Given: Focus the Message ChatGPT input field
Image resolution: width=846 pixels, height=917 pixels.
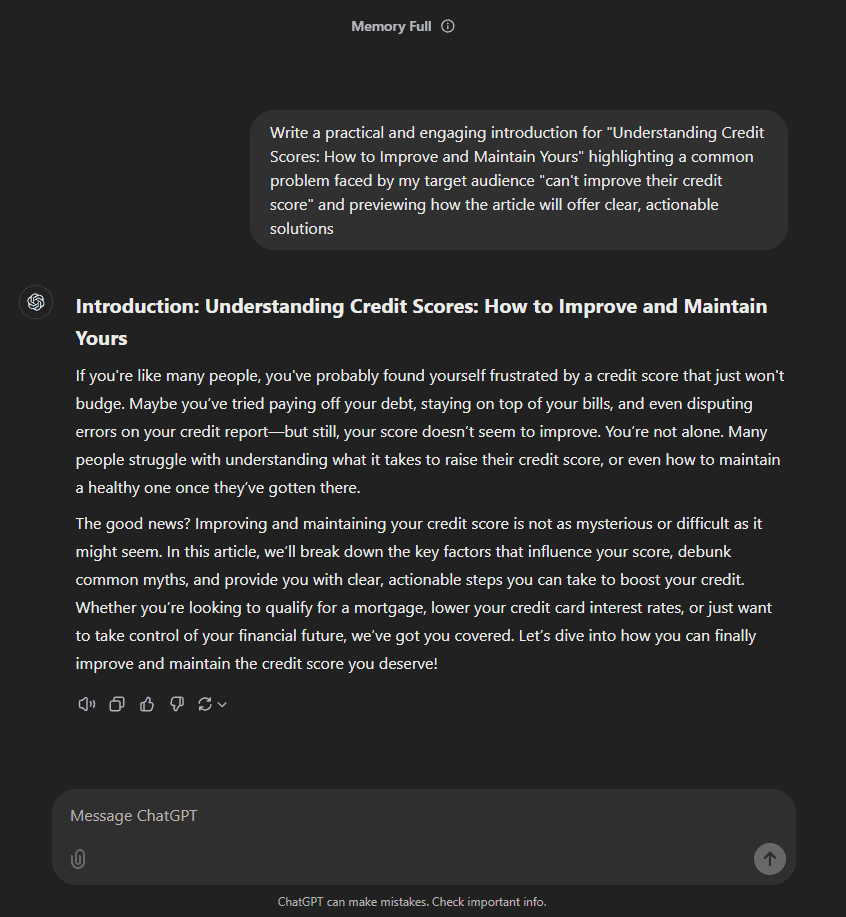Looking at the screenshot, I should pos(424,816).
